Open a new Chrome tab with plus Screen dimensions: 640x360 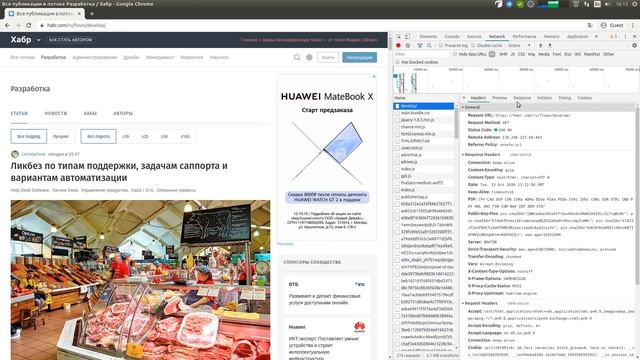(92, 13)
